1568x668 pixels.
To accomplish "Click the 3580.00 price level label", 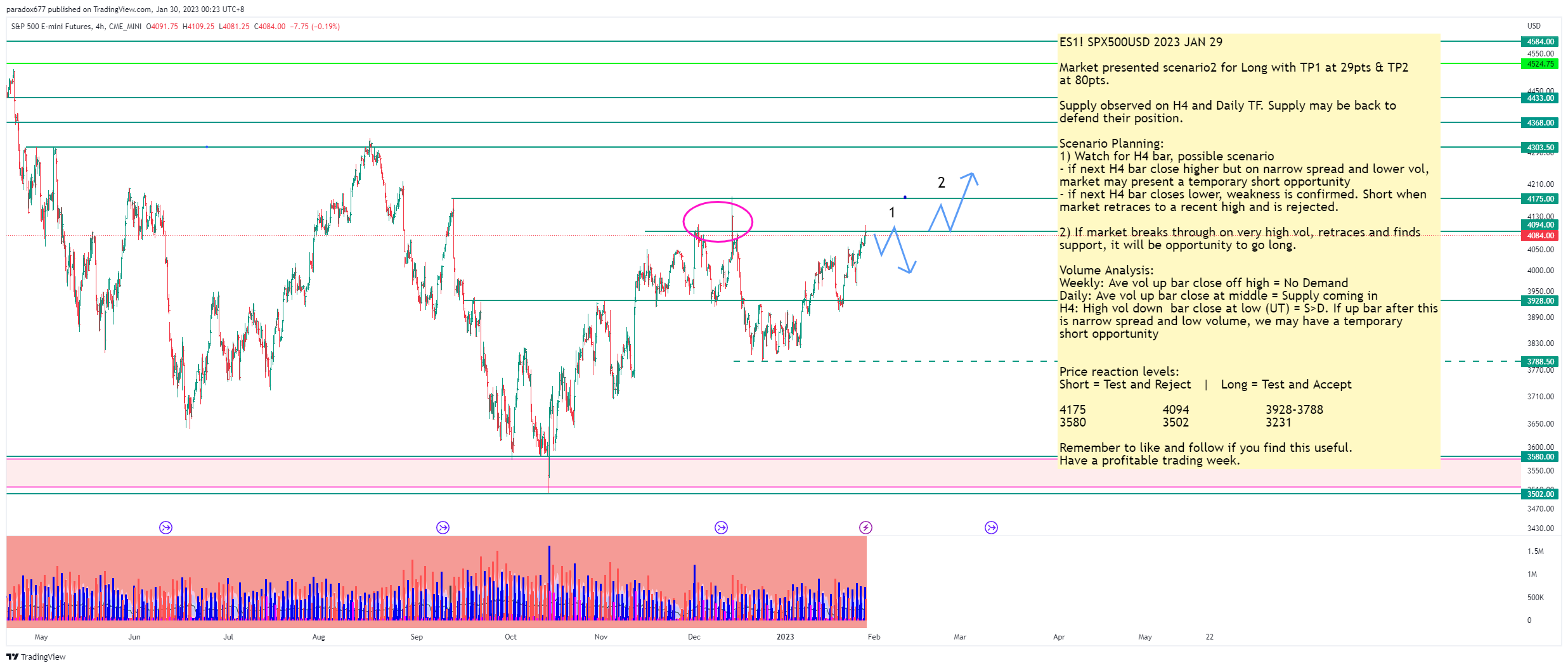I will click(1540, 457).
